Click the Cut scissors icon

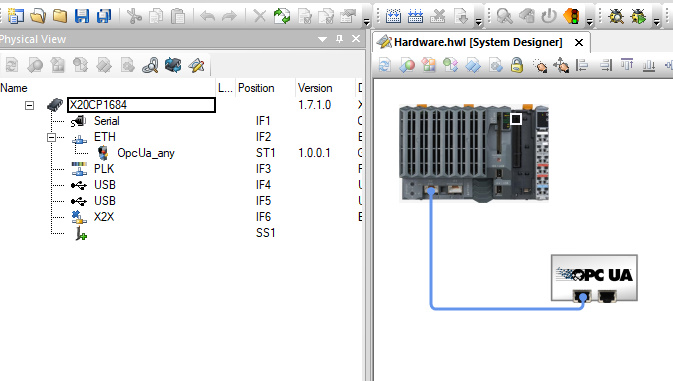click(x=134, y=16)
